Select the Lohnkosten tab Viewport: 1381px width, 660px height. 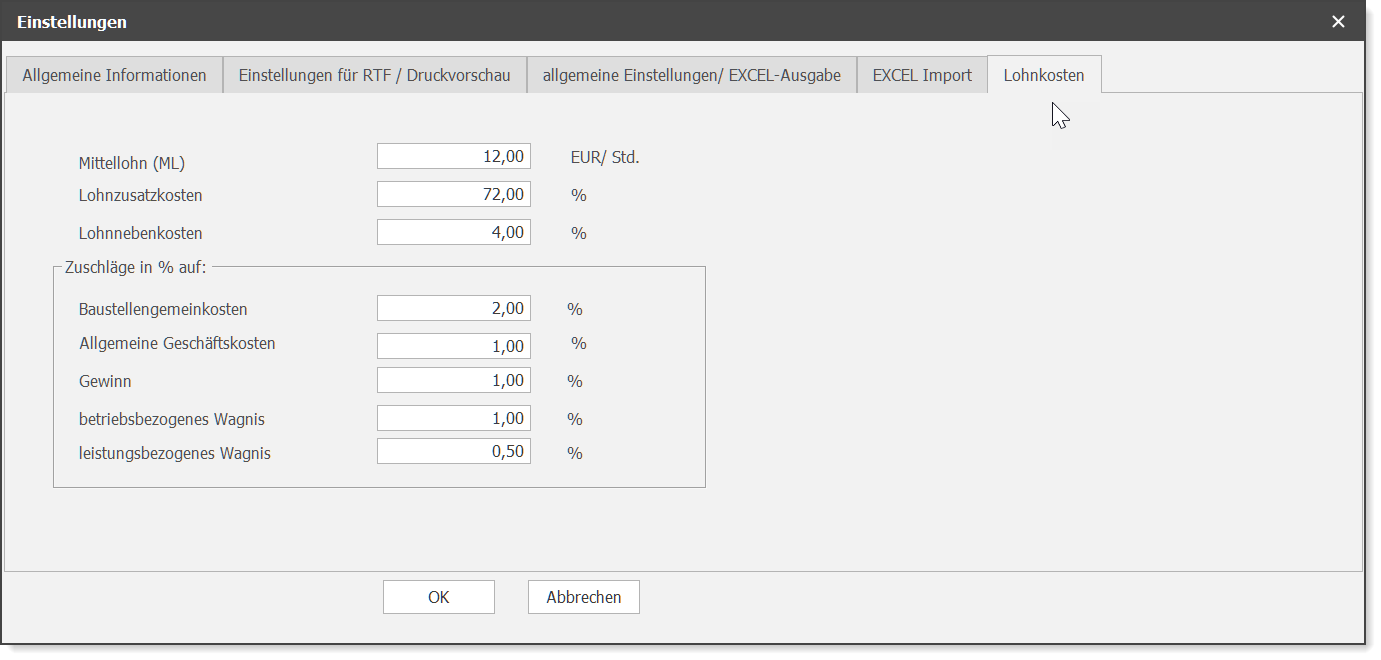pyautogui.click(x=1043, y=75)
